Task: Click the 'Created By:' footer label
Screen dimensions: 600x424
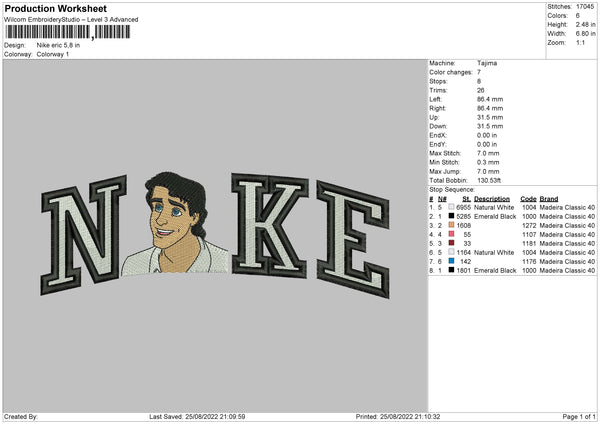Action: [x=21, y=416]
